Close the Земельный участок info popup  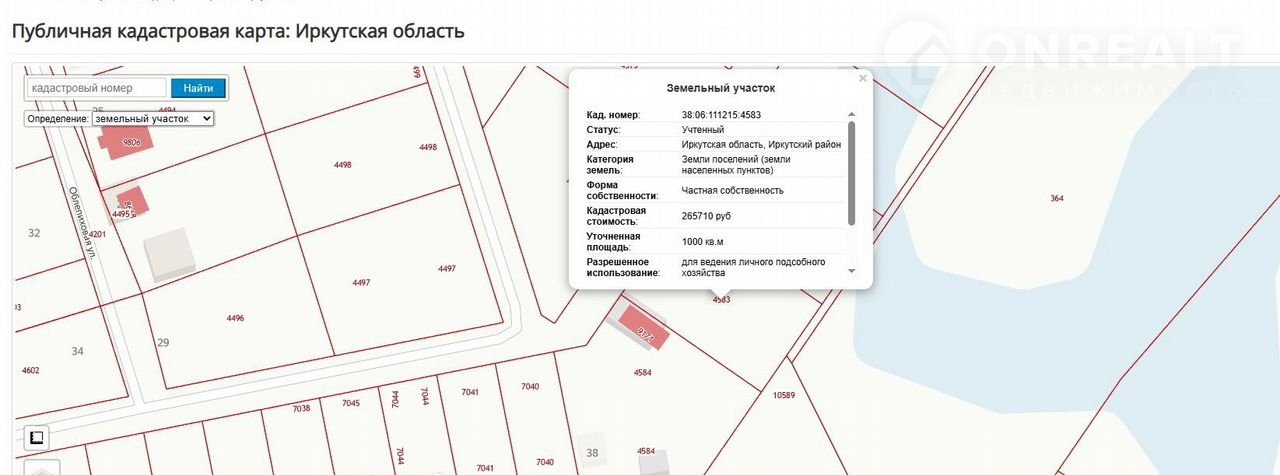(x=862, y=78)
